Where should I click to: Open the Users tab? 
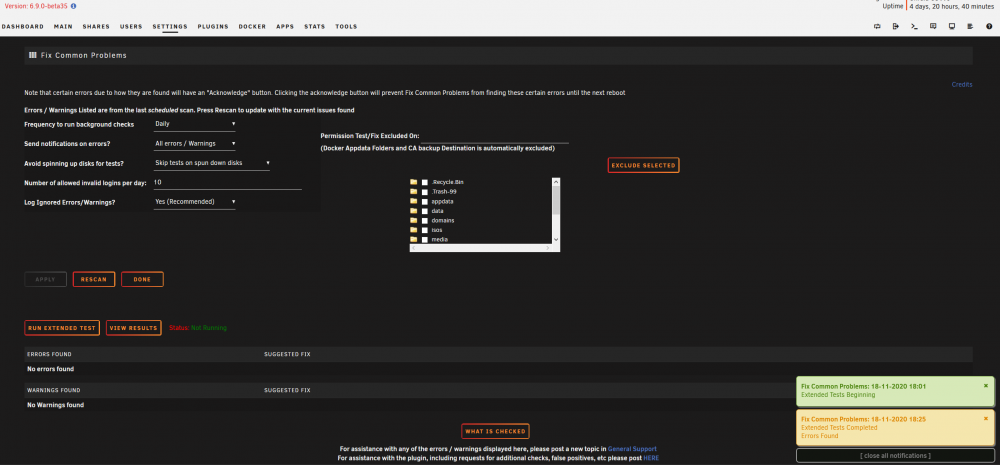[131, 27]
